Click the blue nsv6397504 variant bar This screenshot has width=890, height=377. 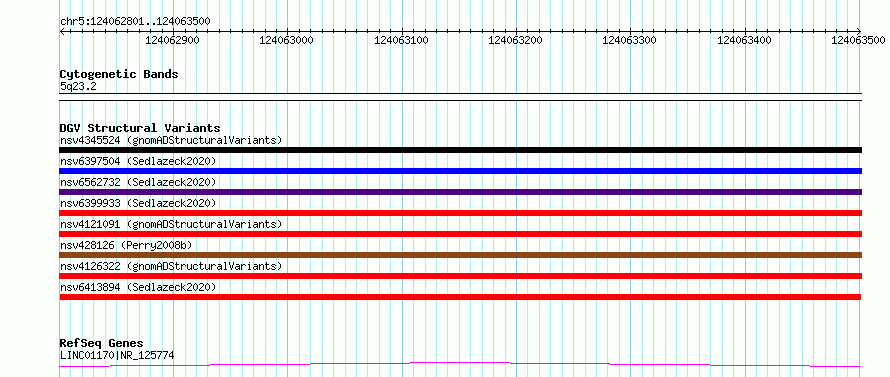[x=460, y=171]
